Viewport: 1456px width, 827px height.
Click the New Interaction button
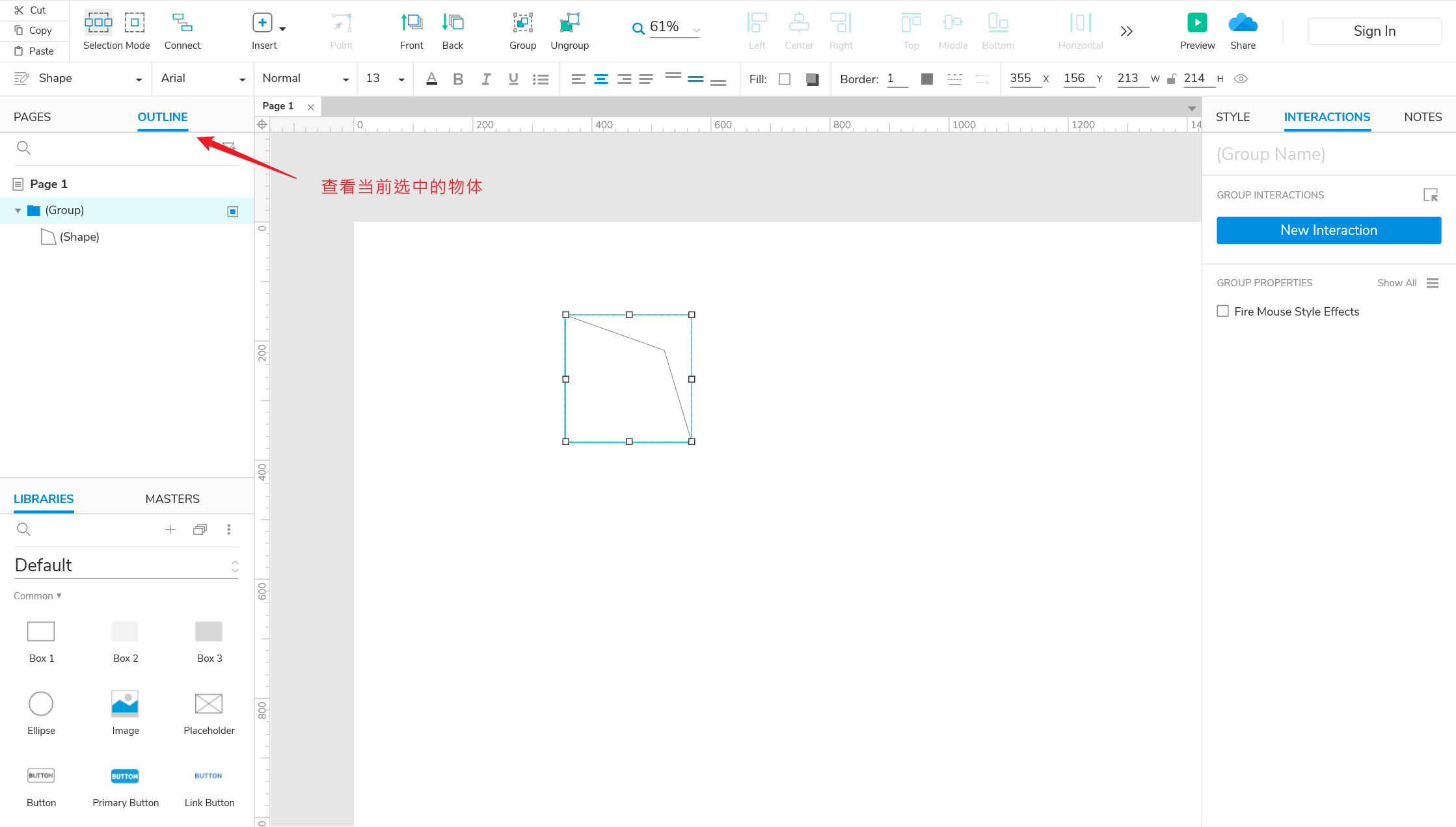(x=1328, y=230)
